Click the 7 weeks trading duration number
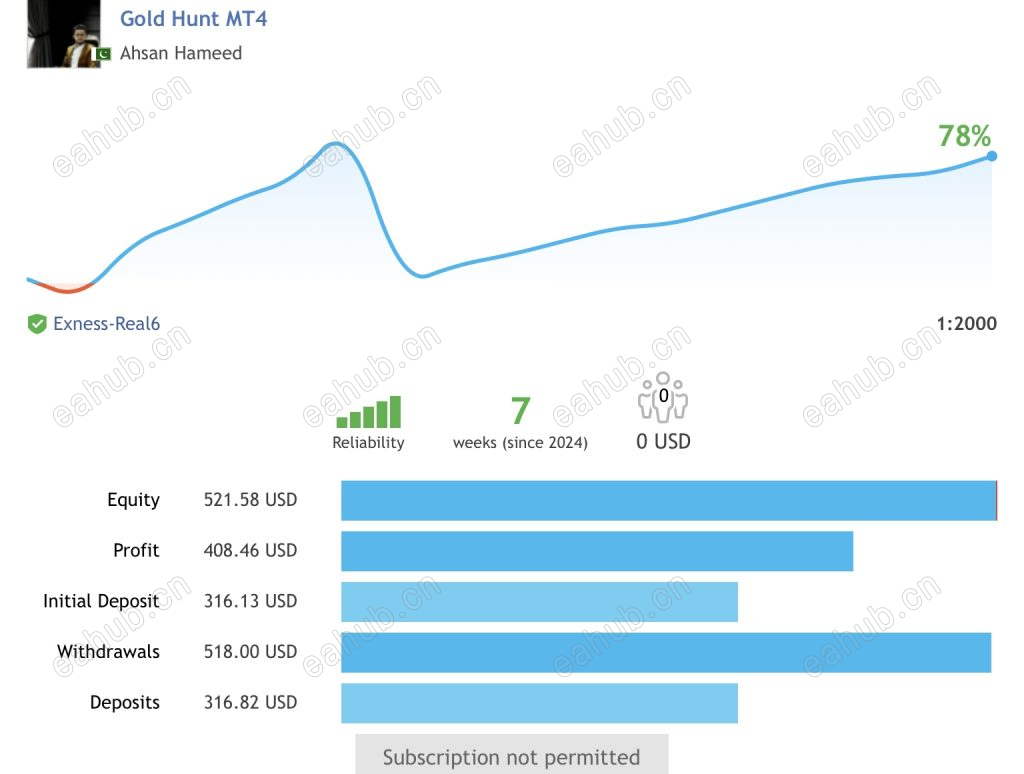Image resolution: width=1024 pixels, height=774 pixels. (x=520, y=411)
